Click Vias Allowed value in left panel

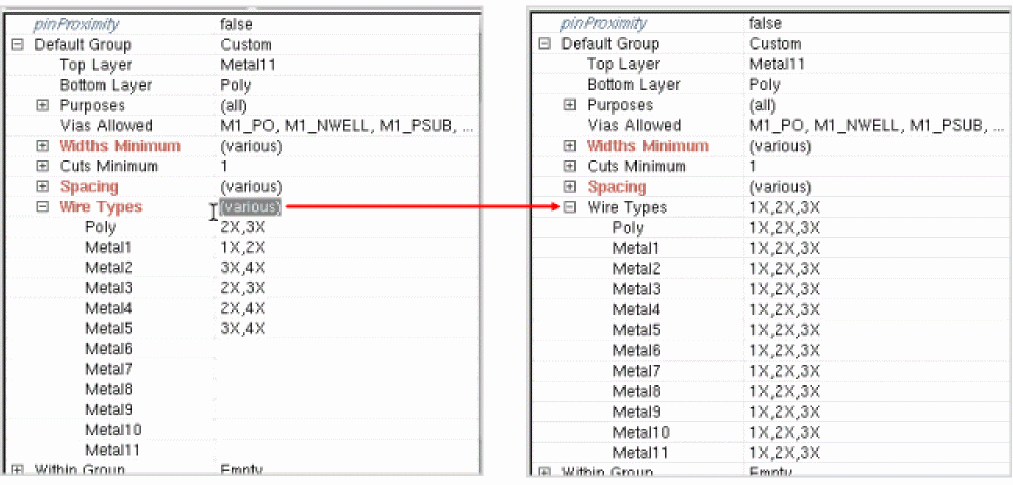point(347,126)
